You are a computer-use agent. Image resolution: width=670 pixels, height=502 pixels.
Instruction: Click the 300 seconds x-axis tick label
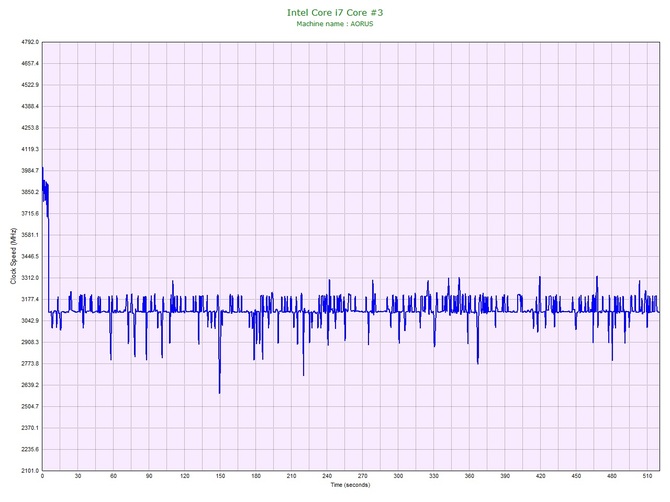point(398,476)
